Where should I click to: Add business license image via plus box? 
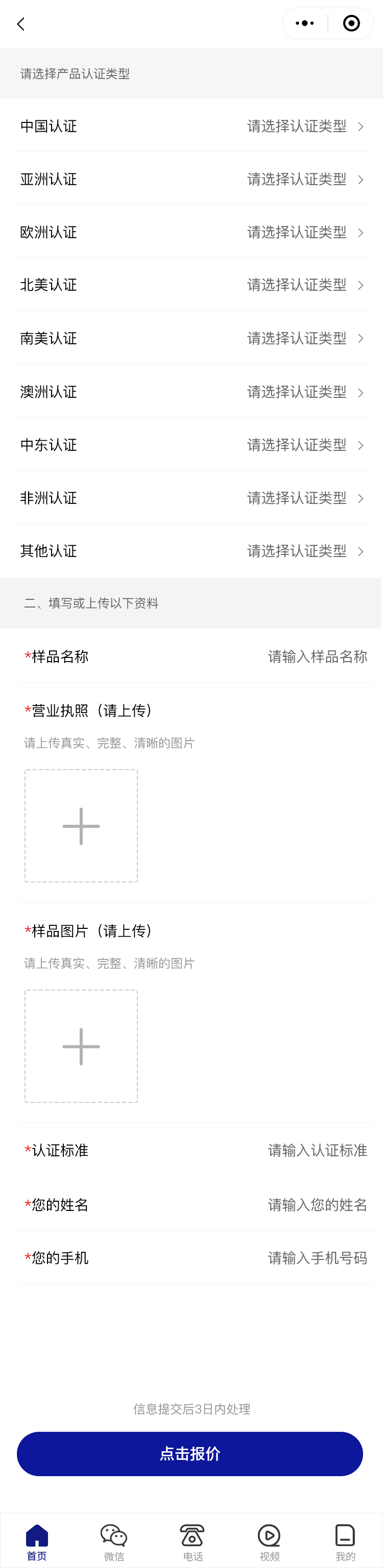point(81,825)
